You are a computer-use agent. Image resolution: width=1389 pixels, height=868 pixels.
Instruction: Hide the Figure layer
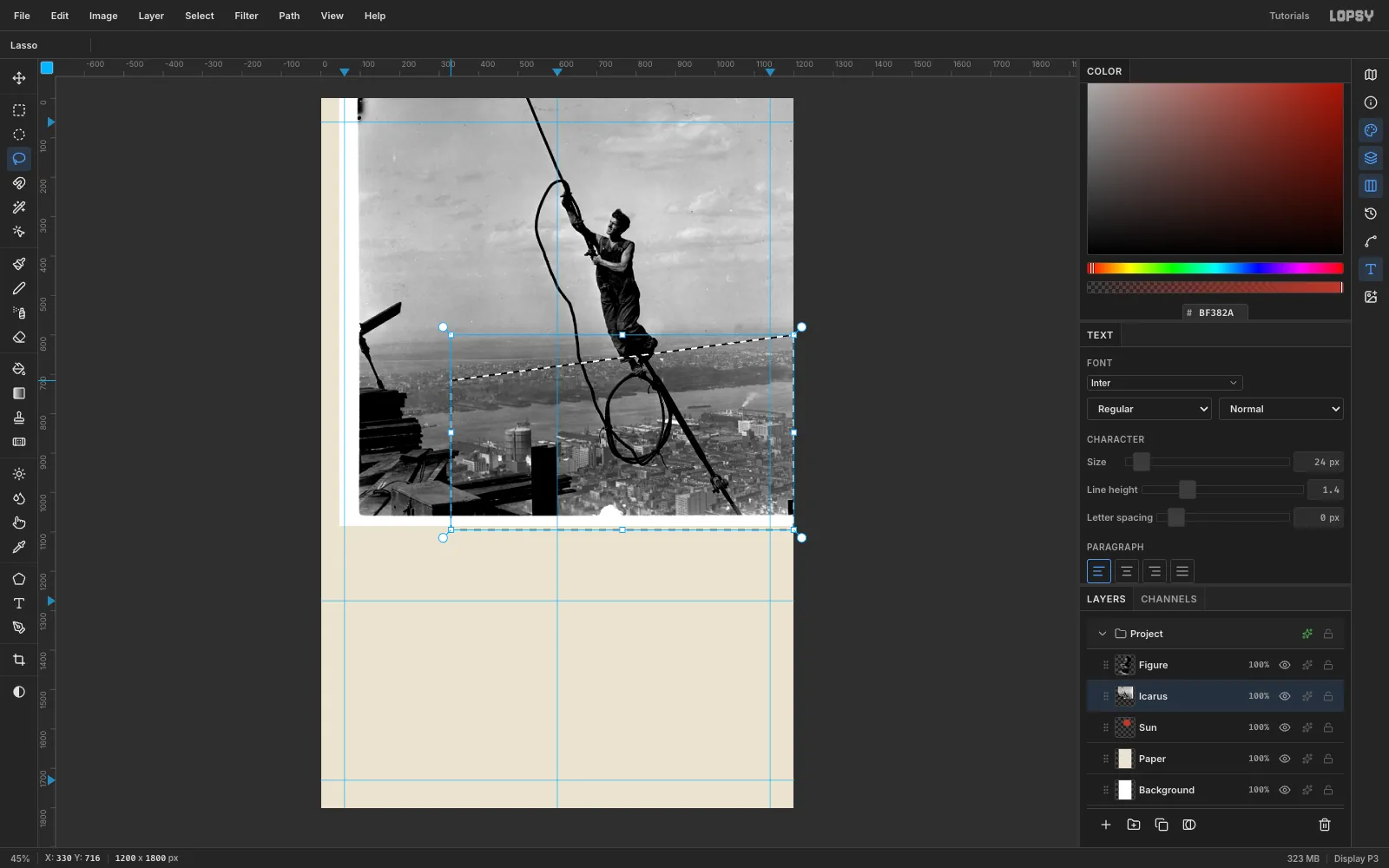point(1285,665)
